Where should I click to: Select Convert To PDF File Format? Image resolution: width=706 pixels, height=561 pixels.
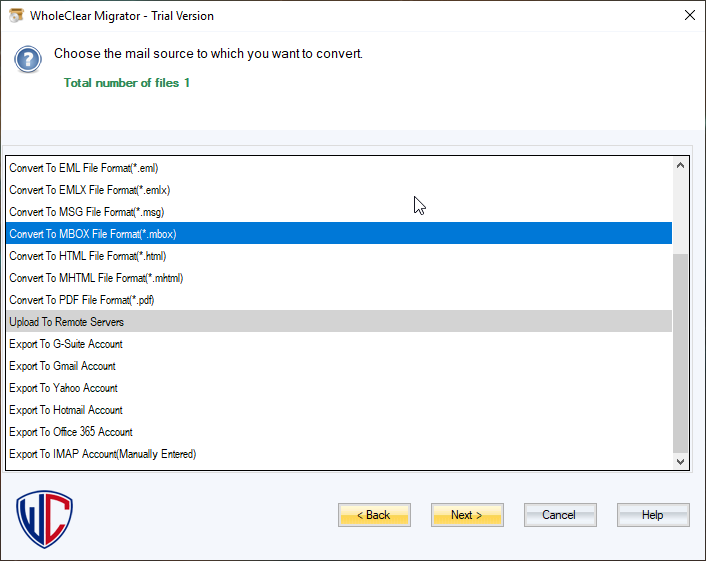[x=82, y=300]
